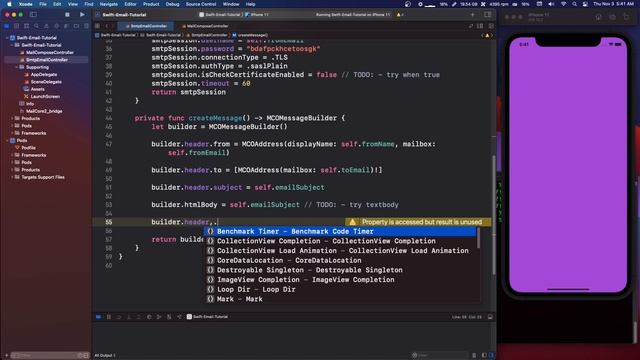This screenshot has height=360, width=640.
Task: Go back in editor history
Action: pos(107,26)
